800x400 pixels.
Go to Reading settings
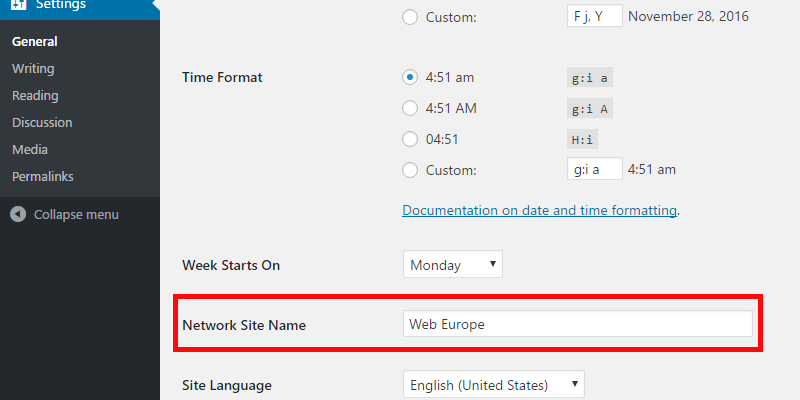[x=35, y=95]
